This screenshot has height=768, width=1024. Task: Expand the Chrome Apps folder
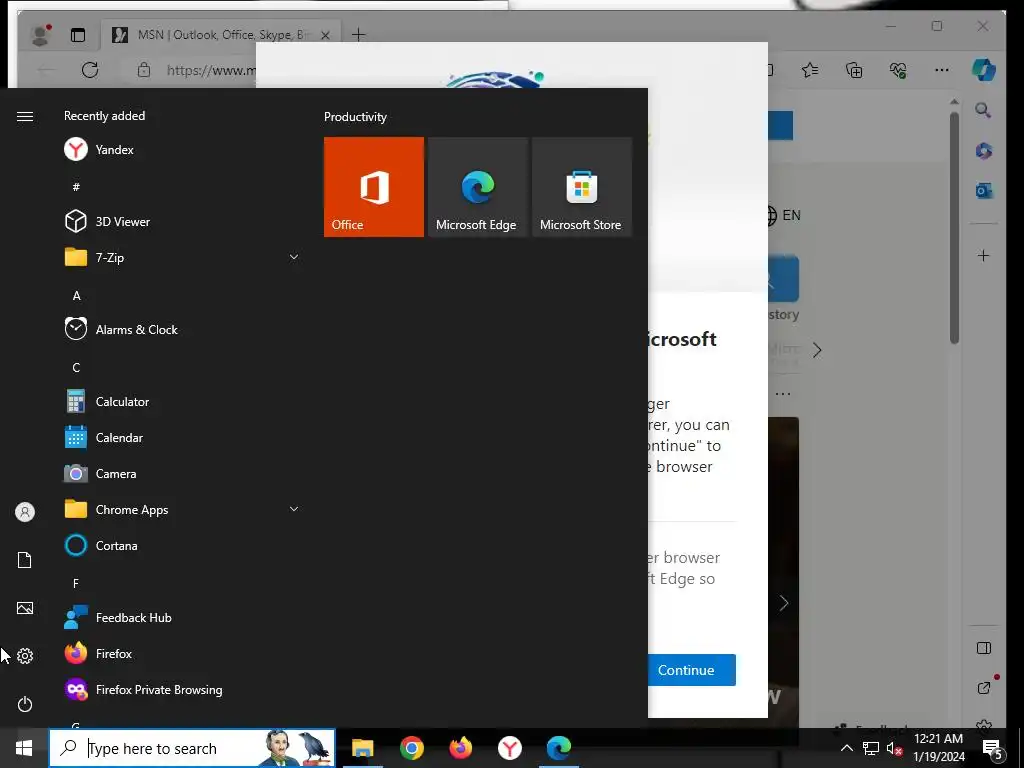[181, 509]
